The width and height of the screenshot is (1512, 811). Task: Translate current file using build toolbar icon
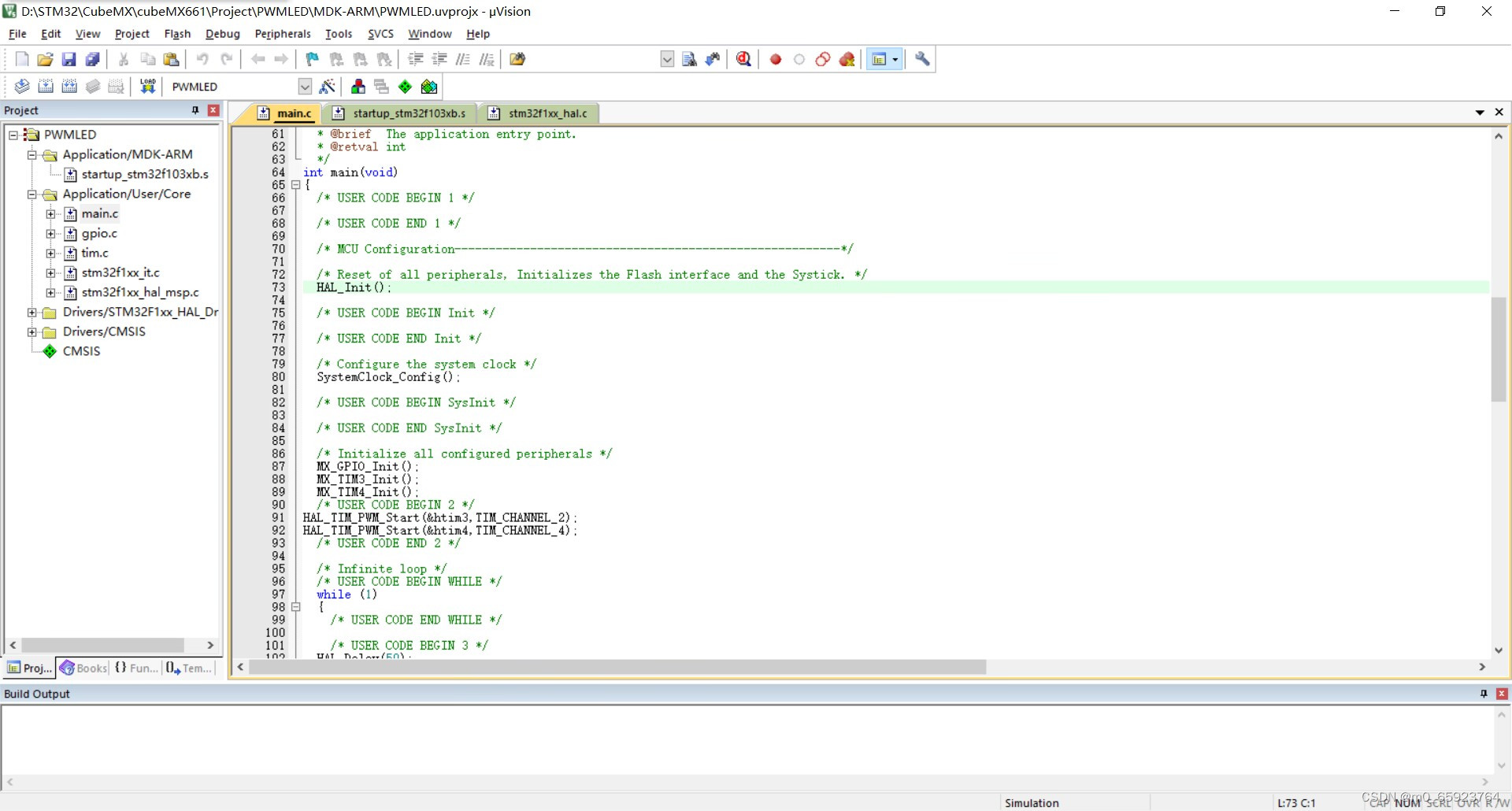coord(22,87)
